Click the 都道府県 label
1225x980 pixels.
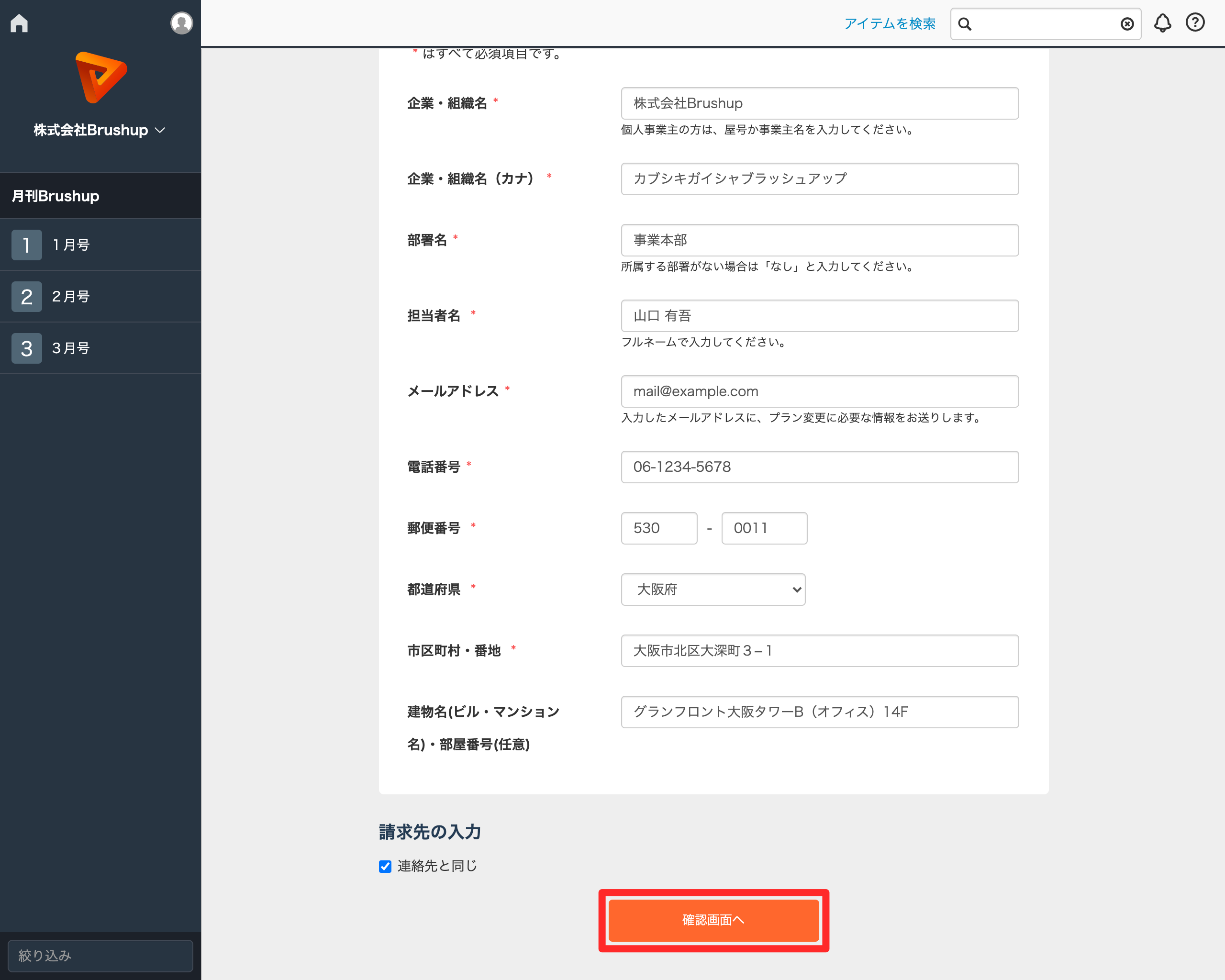(434, 590)
